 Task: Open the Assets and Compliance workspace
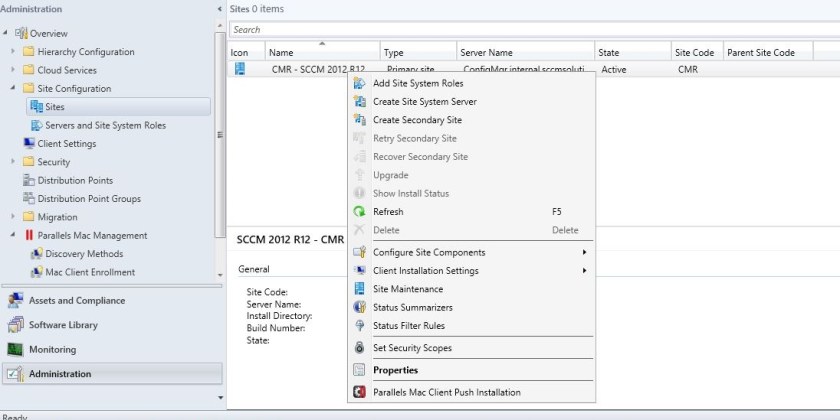(x=76, y=300)
